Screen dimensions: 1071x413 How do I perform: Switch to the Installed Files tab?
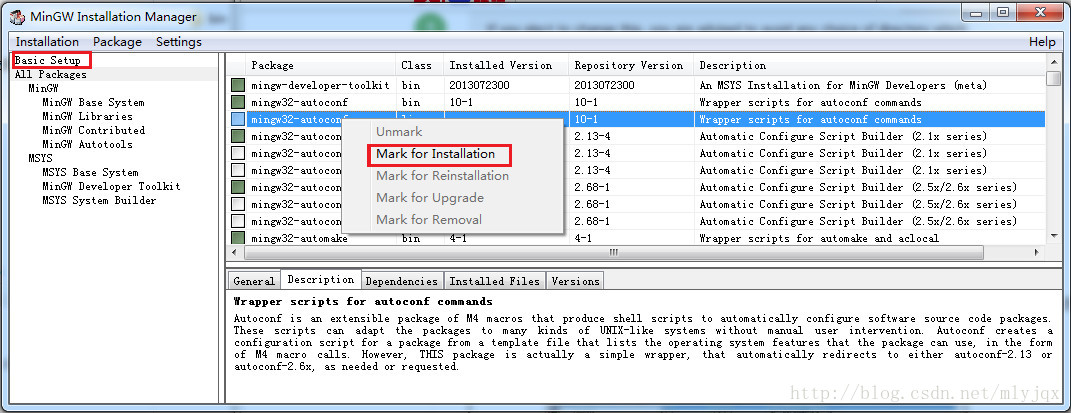[495, 281]
